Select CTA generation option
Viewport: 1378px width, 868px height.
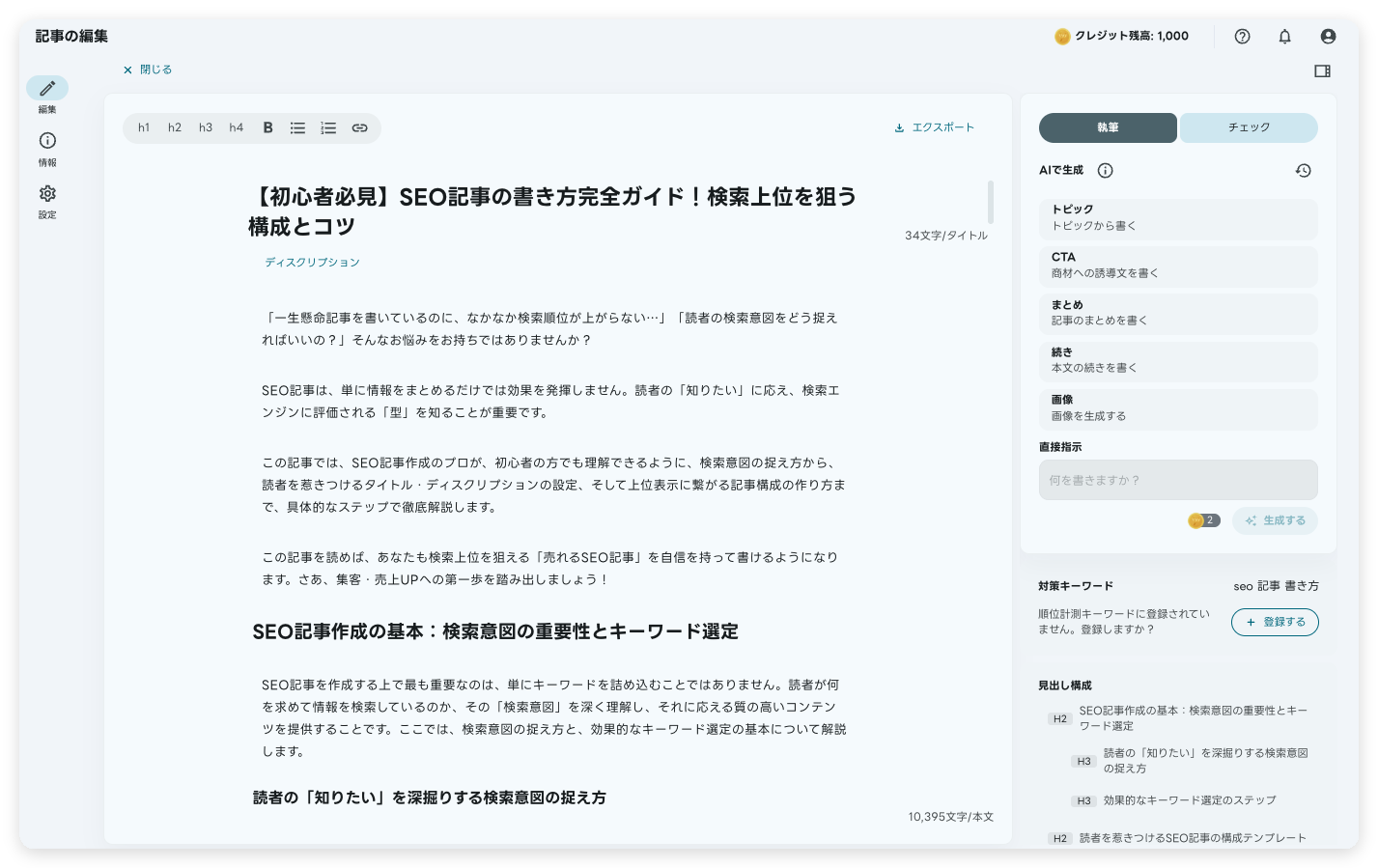tap(1178, 266)
